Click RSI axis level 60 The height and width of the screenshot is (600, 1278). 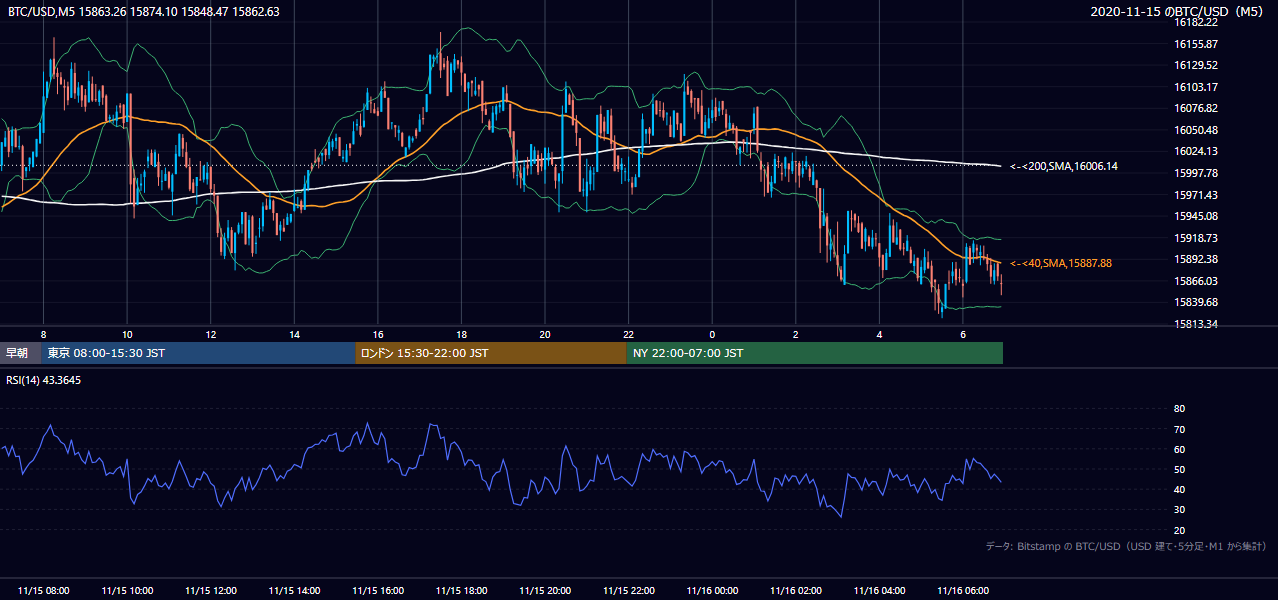[x=1179, y=449]
